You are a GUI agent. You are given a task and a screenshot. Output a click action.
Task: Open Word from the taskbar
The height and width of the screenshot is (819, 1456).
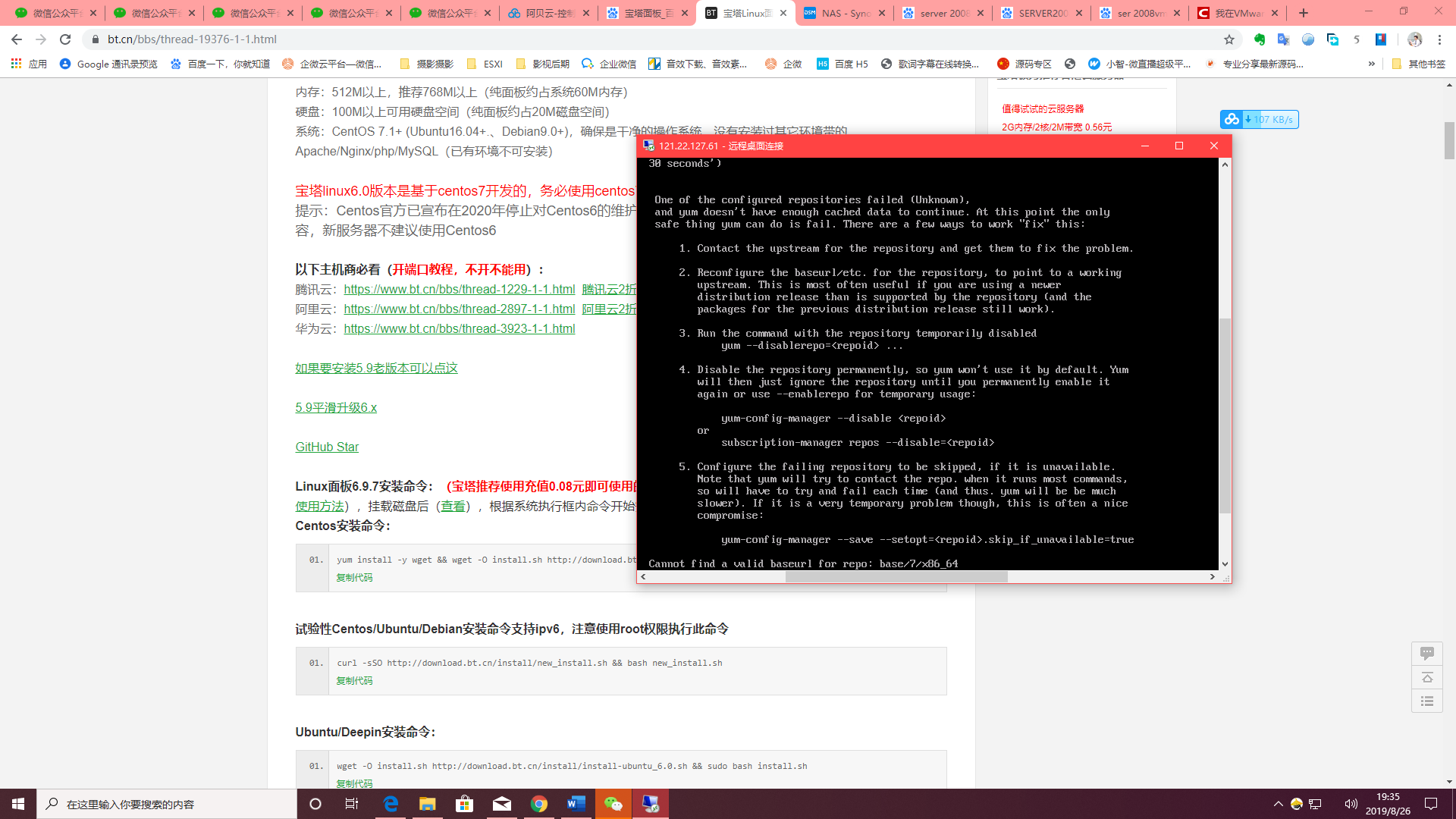576,804
